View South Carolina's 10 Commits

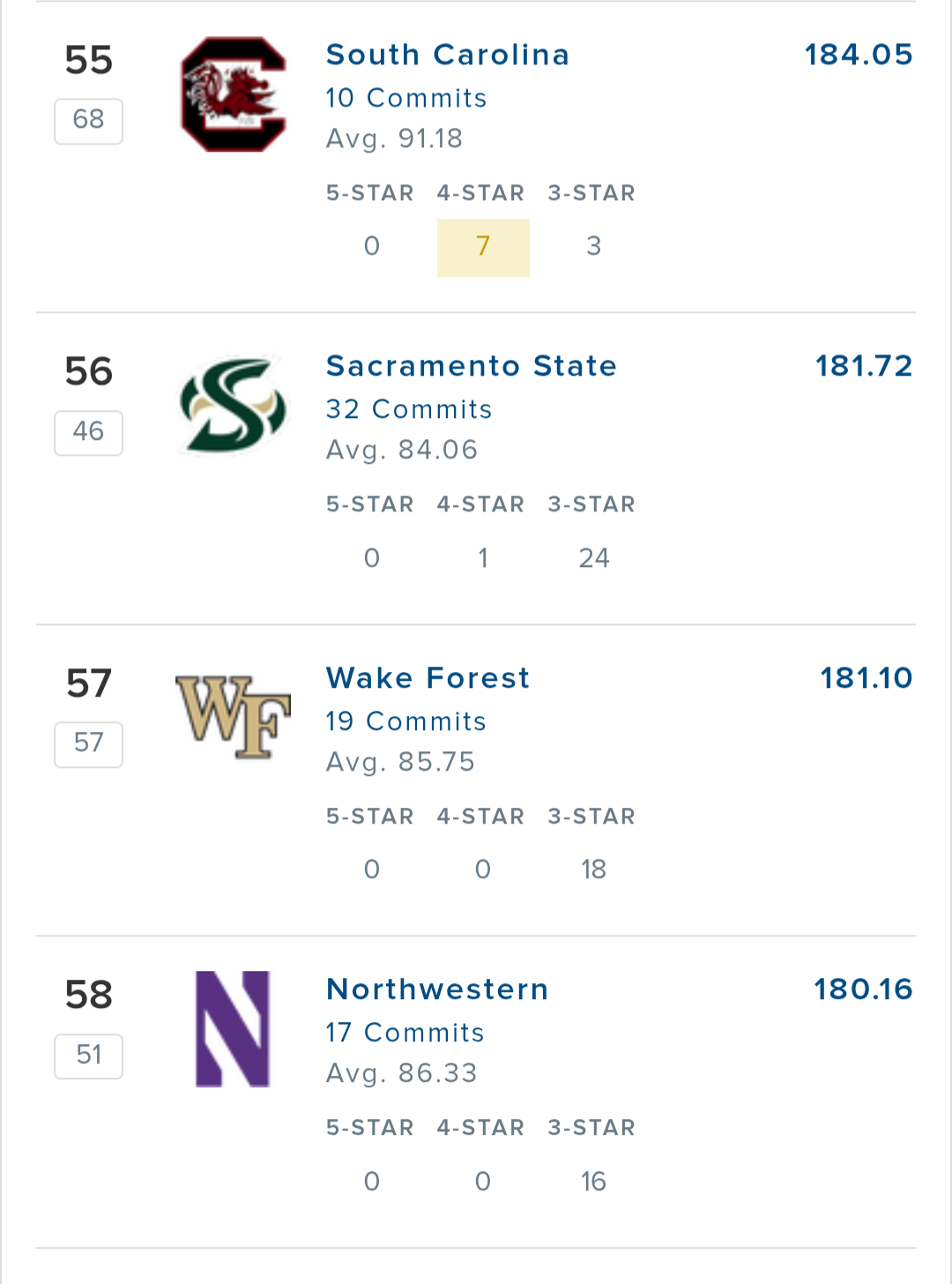[x=406, y=98]
